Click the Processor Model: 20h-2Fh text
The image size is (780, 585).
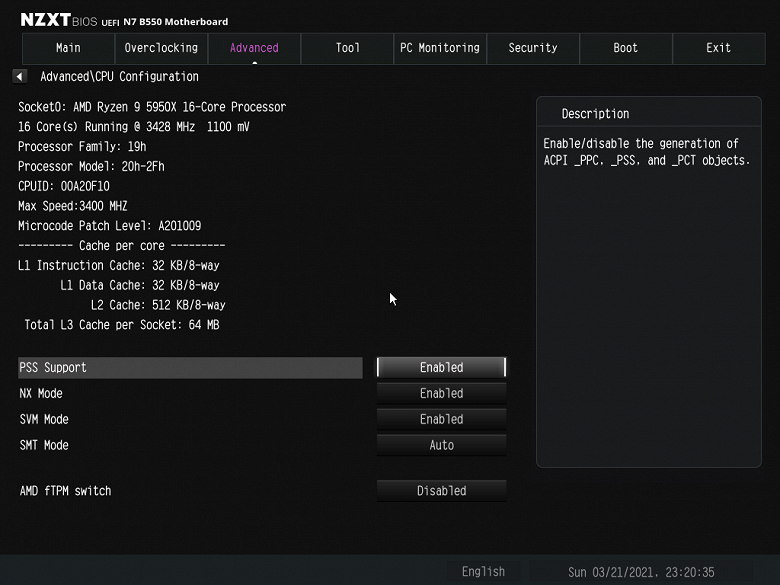point(91,166)
